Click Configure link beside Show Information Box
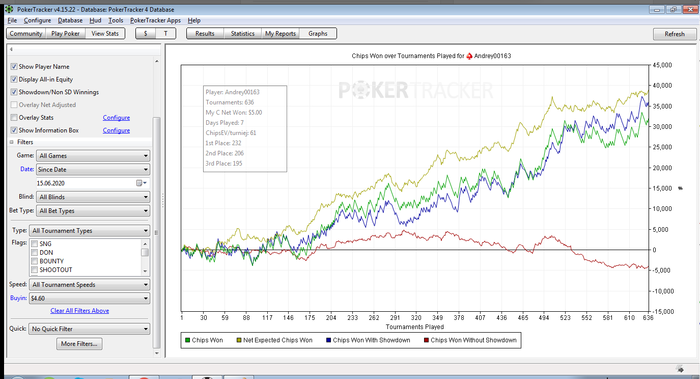The image size is (700, 379). (x=116, y=130)
